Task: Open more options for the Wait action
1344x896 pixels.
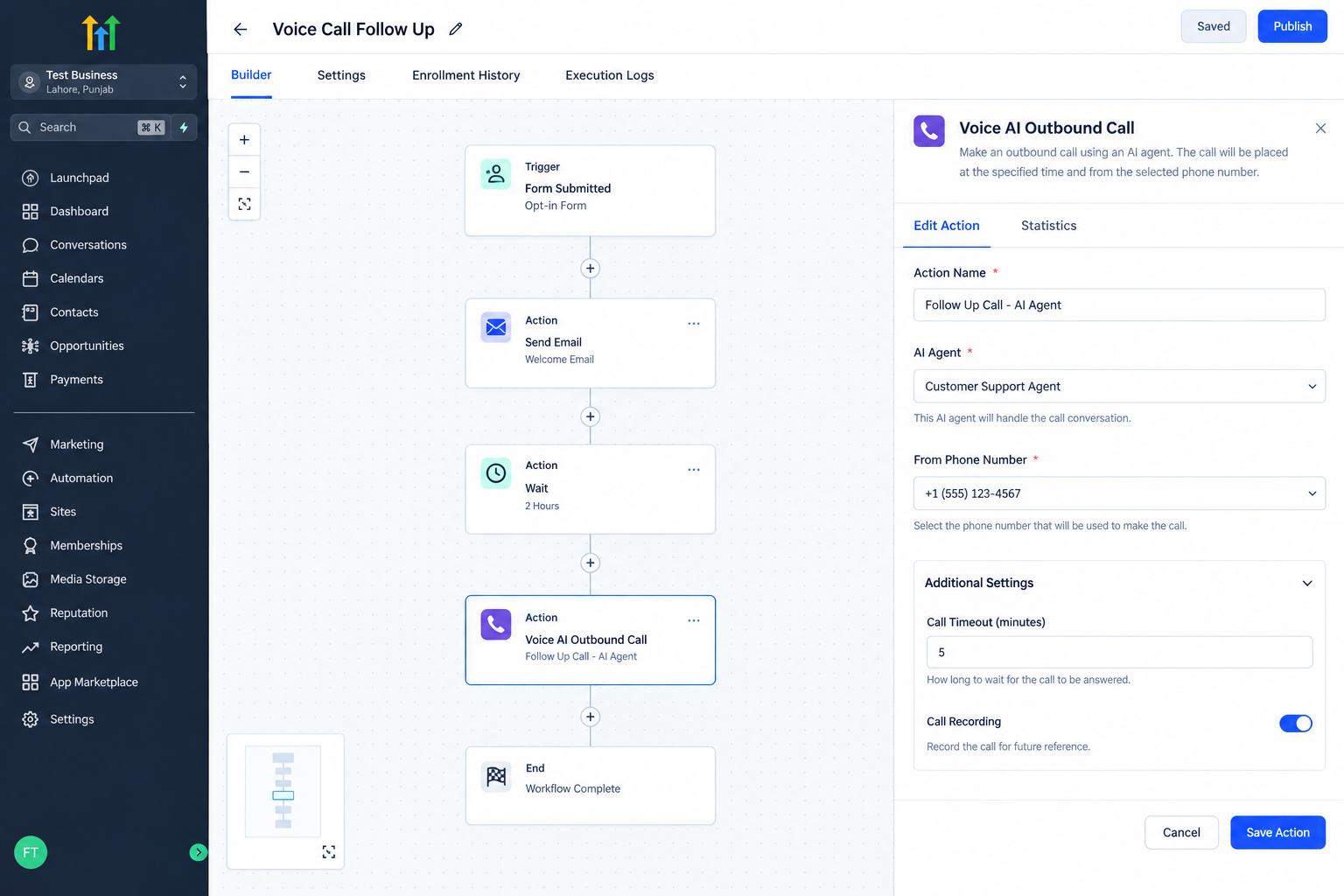Action: 694,470
